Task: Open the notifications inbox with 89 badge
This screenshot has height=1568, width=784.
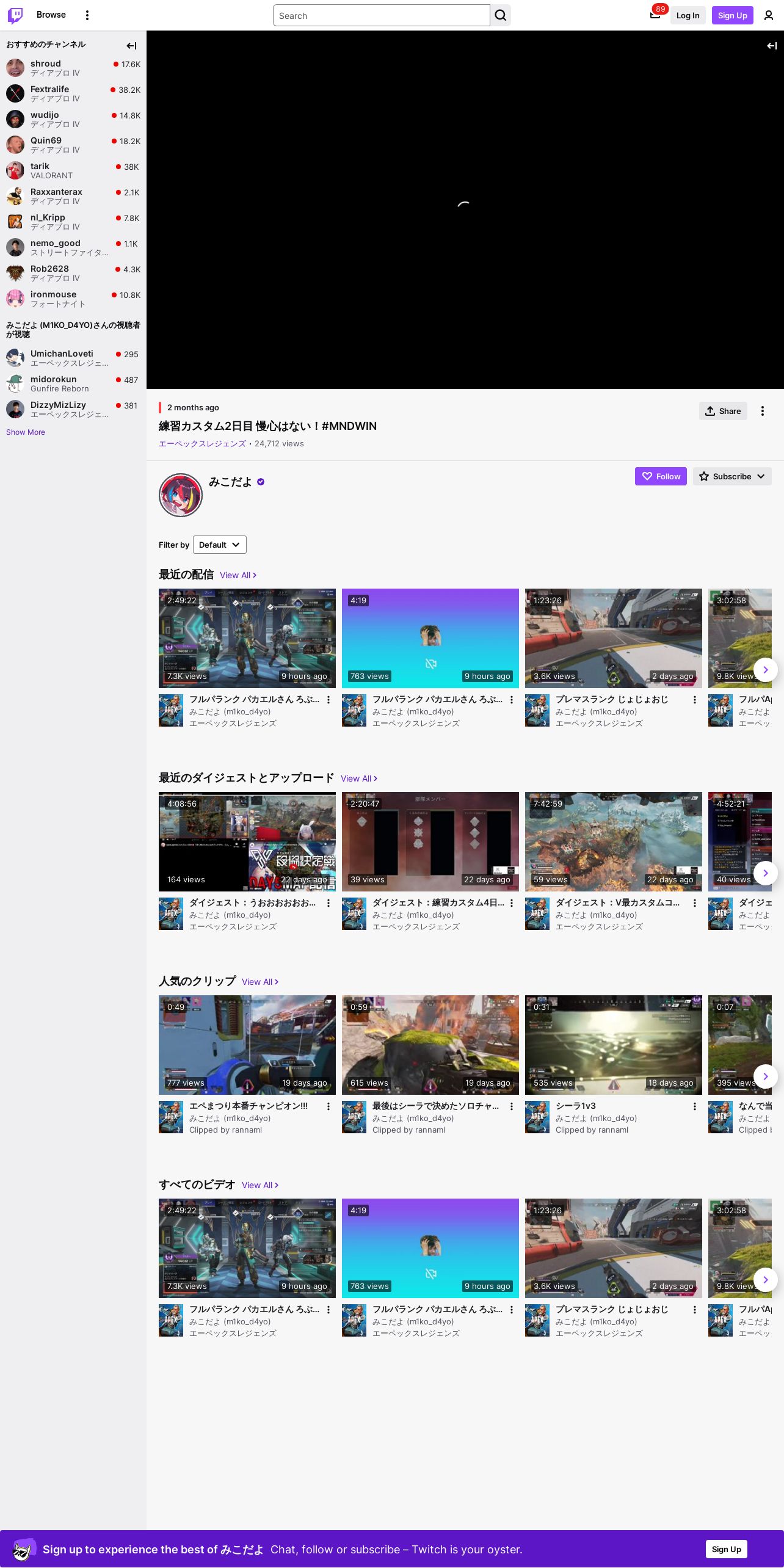Action: (x=655, y=15)
